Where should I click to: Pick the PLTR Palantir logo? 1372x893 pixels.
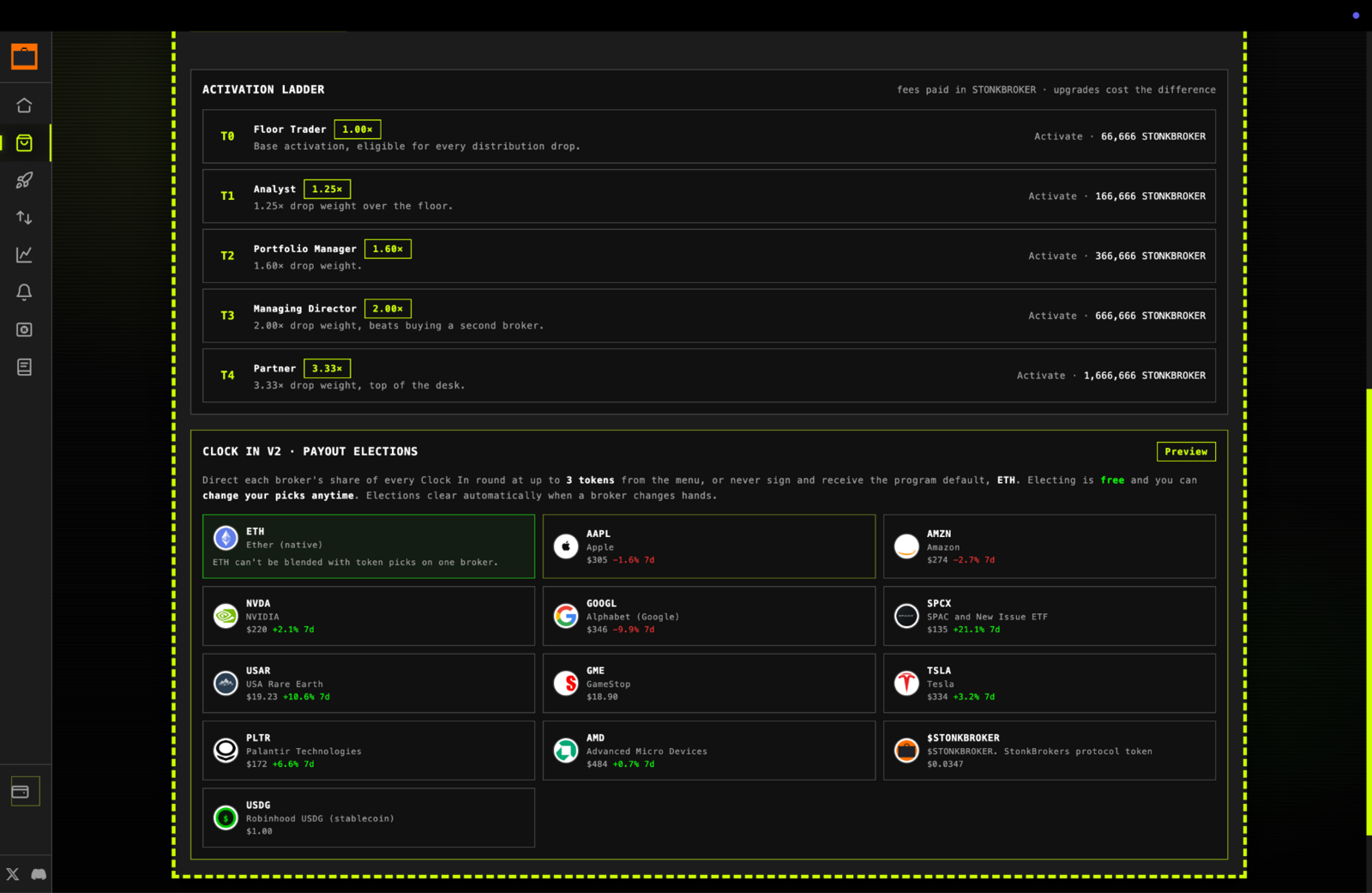coord(226,751)
